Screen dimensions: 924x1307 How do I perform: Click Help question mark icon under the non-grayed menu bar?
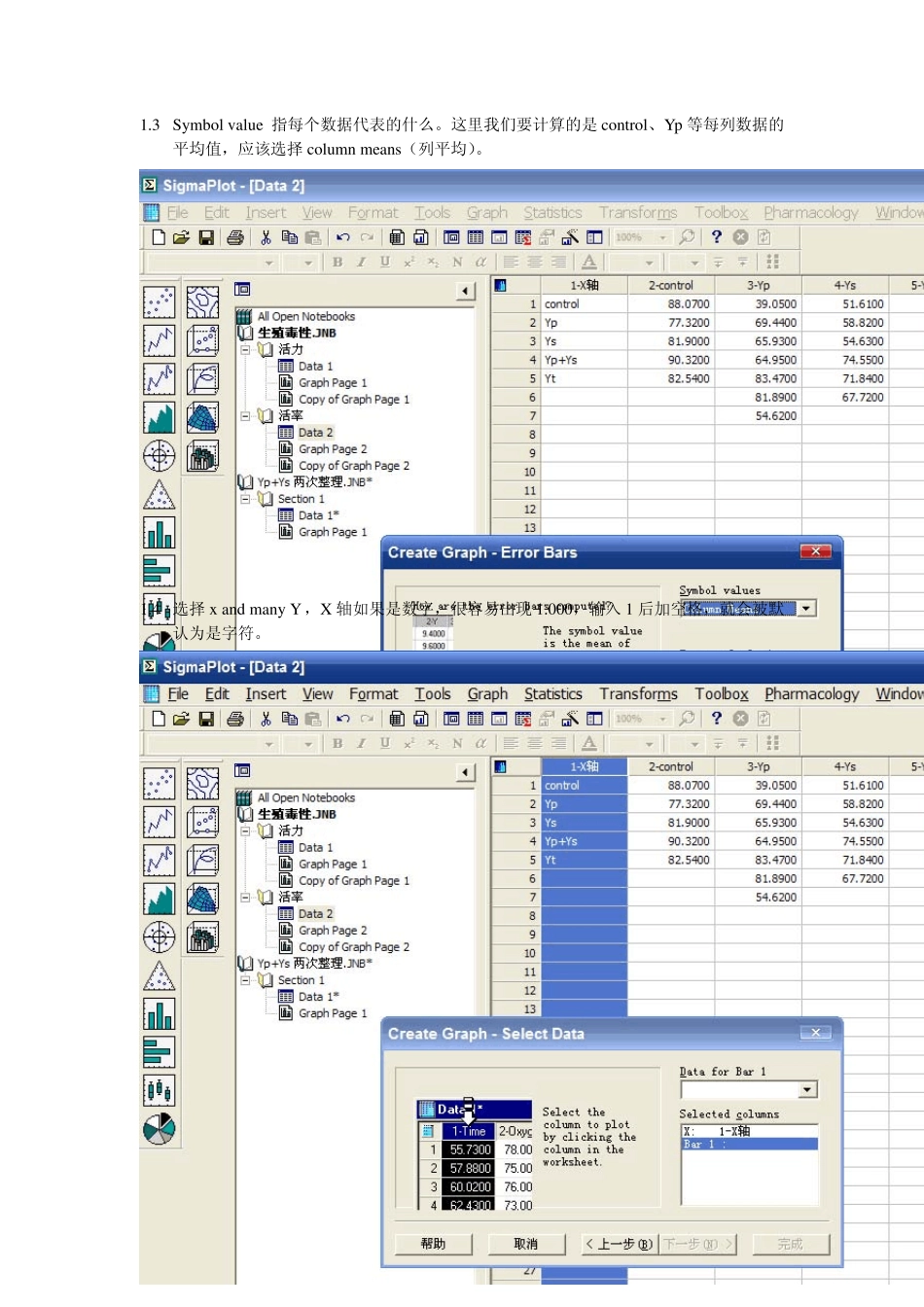(716, 719)
